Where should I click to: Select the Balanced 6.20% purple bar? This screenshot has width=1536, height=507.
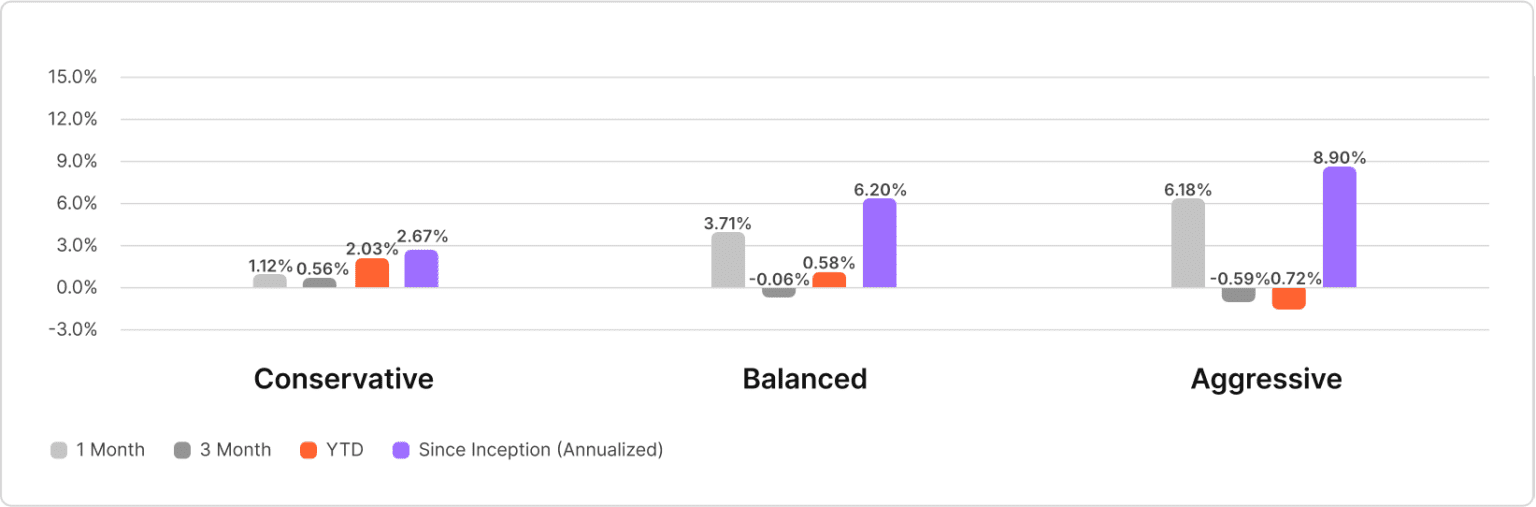(x=879, y=243)
